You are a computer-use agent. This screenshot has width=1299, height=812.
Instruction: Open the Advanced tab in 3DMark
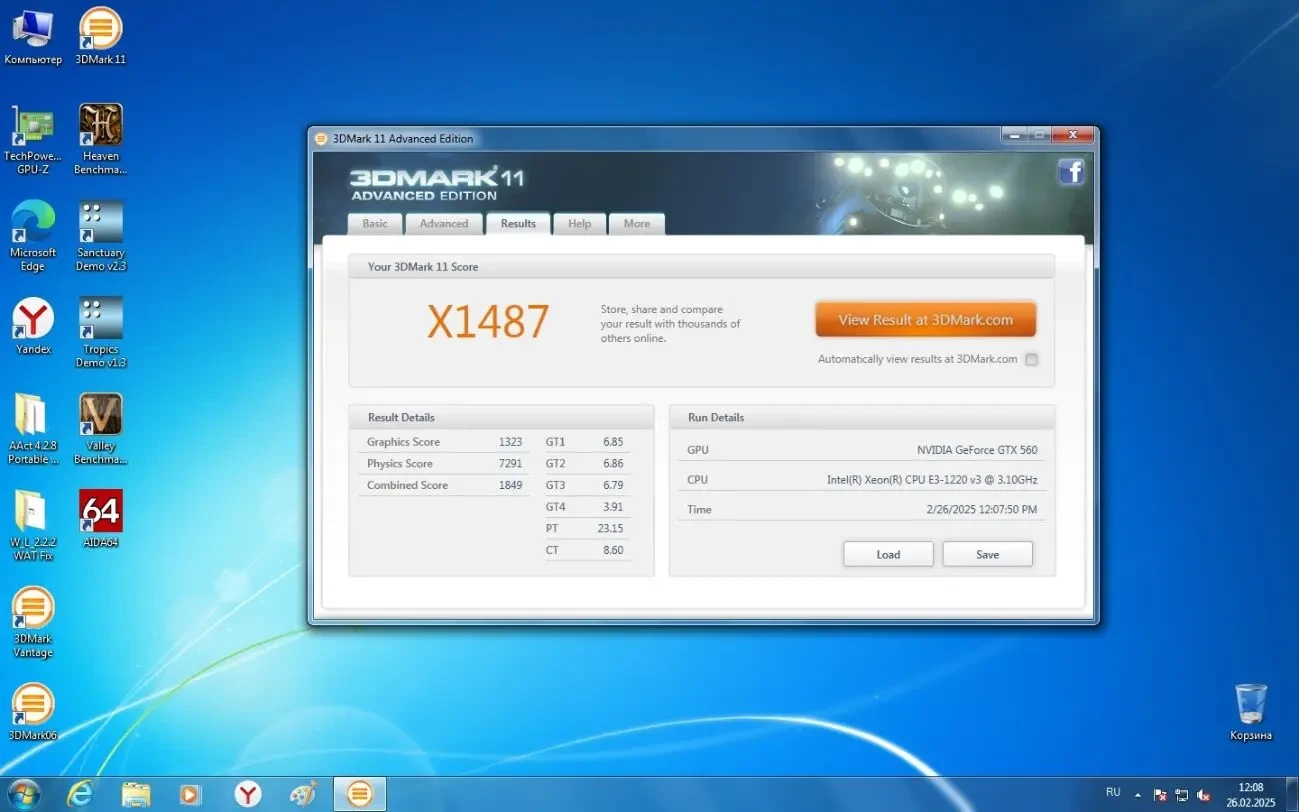click(443, 223)
